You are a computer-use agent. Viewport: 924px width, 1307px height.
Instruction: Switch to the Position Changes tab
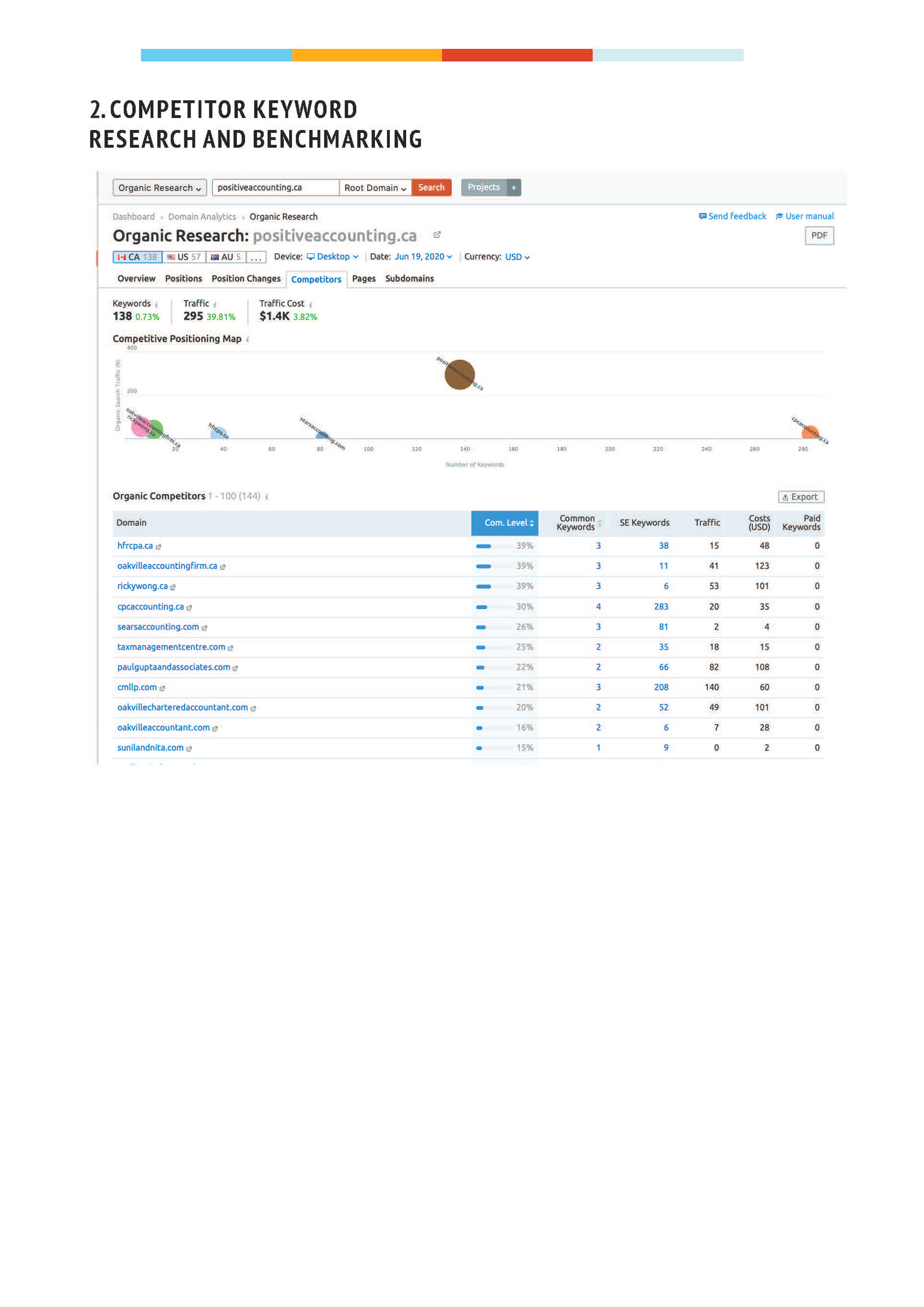tap(246, 278)
